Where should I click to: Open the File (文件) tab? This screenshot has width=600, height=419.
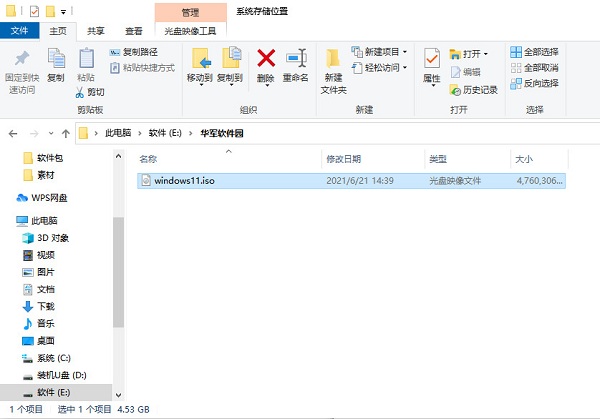point(20,30)
